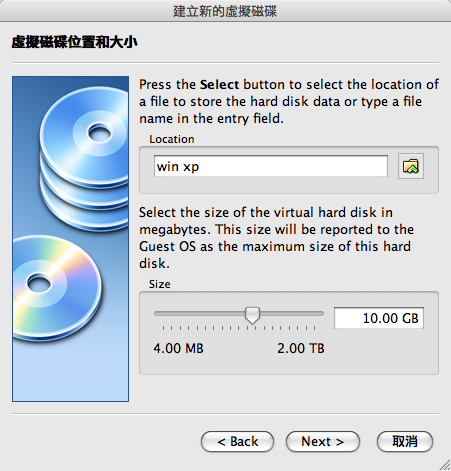This screenshot has width=451, height=471.
Task: Click slider track left of the thumb
Action: pos(200,313)
